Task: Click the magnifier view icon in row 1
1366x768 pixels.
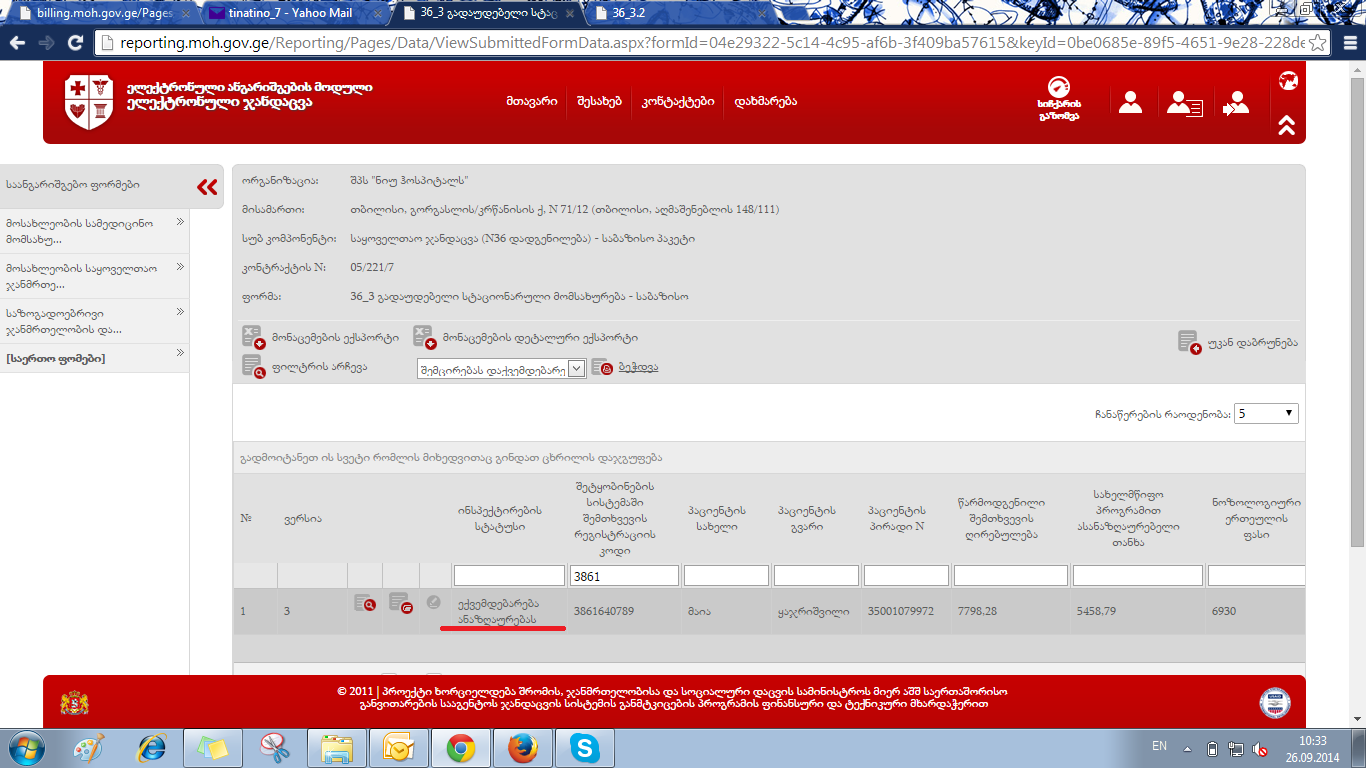Action: [x=364, y=603]
